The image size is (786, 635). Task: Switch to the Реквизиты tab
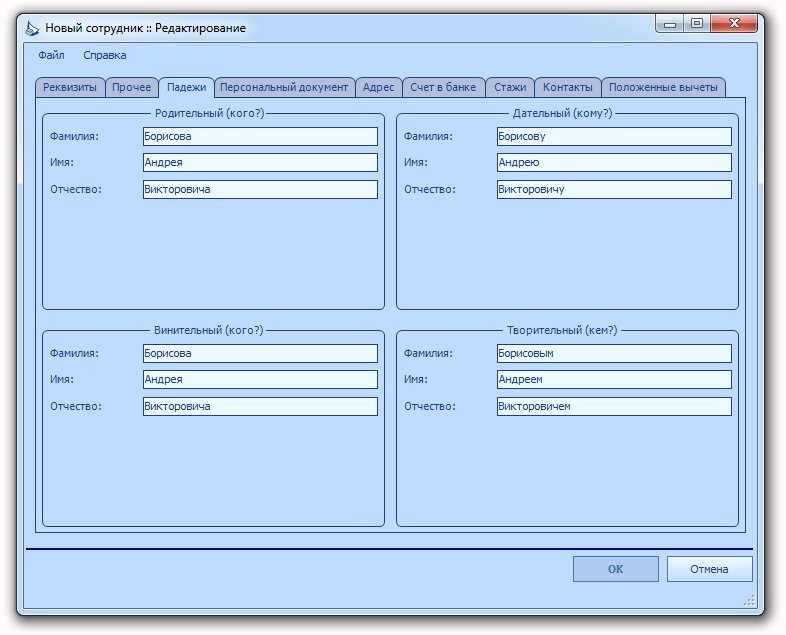pyautogui.click(x=70, y=87)
